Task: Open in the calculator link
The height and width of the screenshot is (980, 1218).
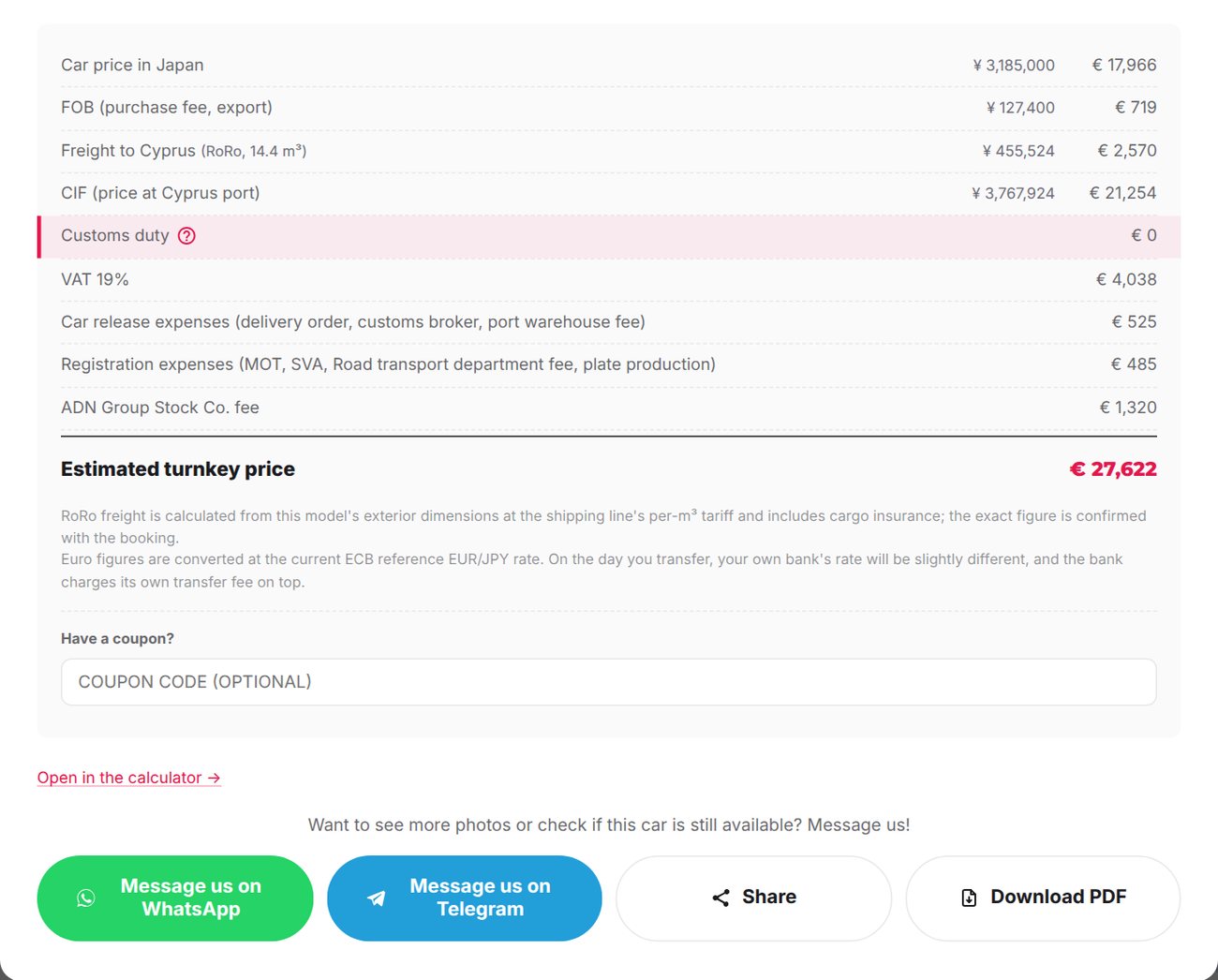Action: (129, 778)
